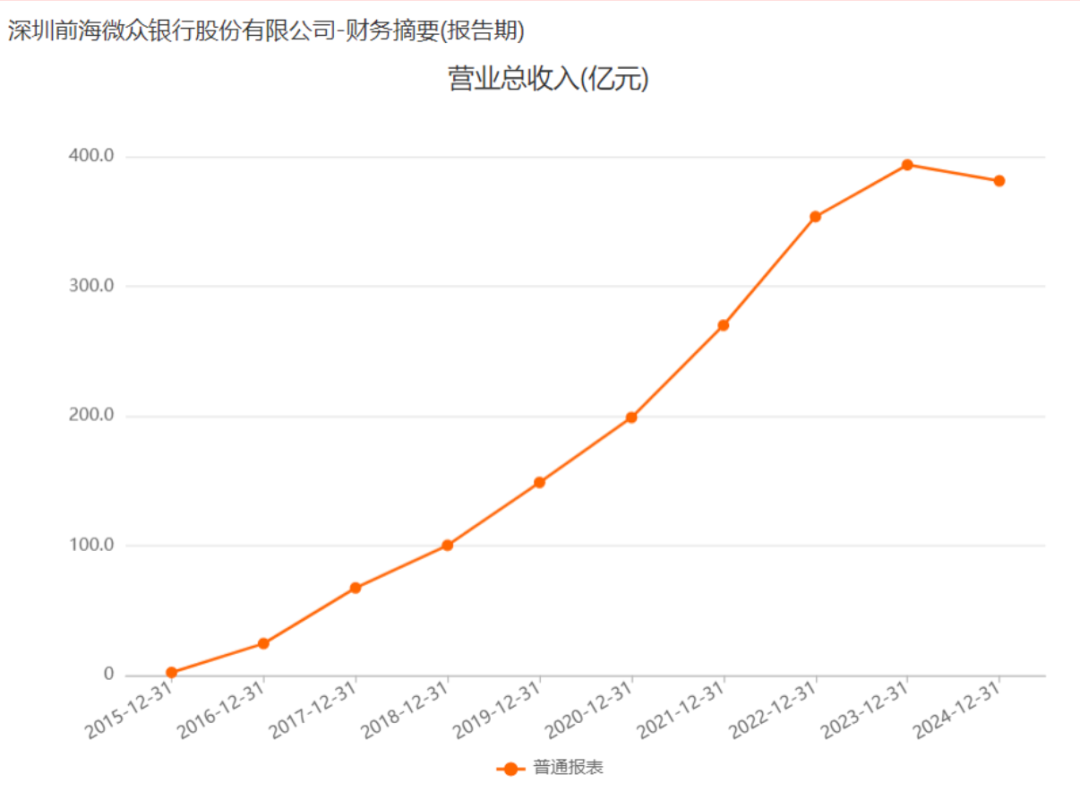Select the 2018-12-31 data point near 100
This screenshot has height=792, width=1080.
click(x=447, y=545)
